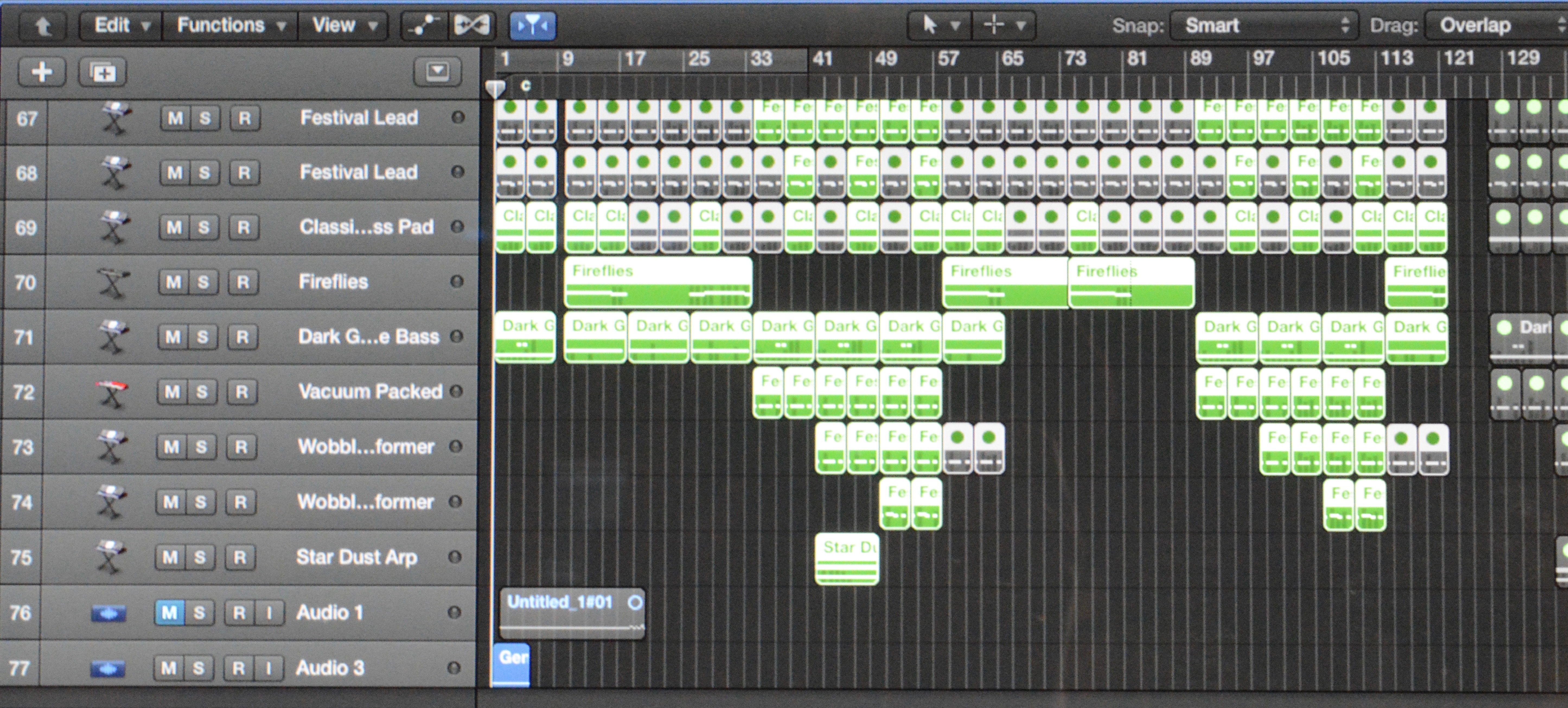1568x708 pixels.
Task: Click the track 68 keyboard instrument icon
Action: (x=115, y=172)
